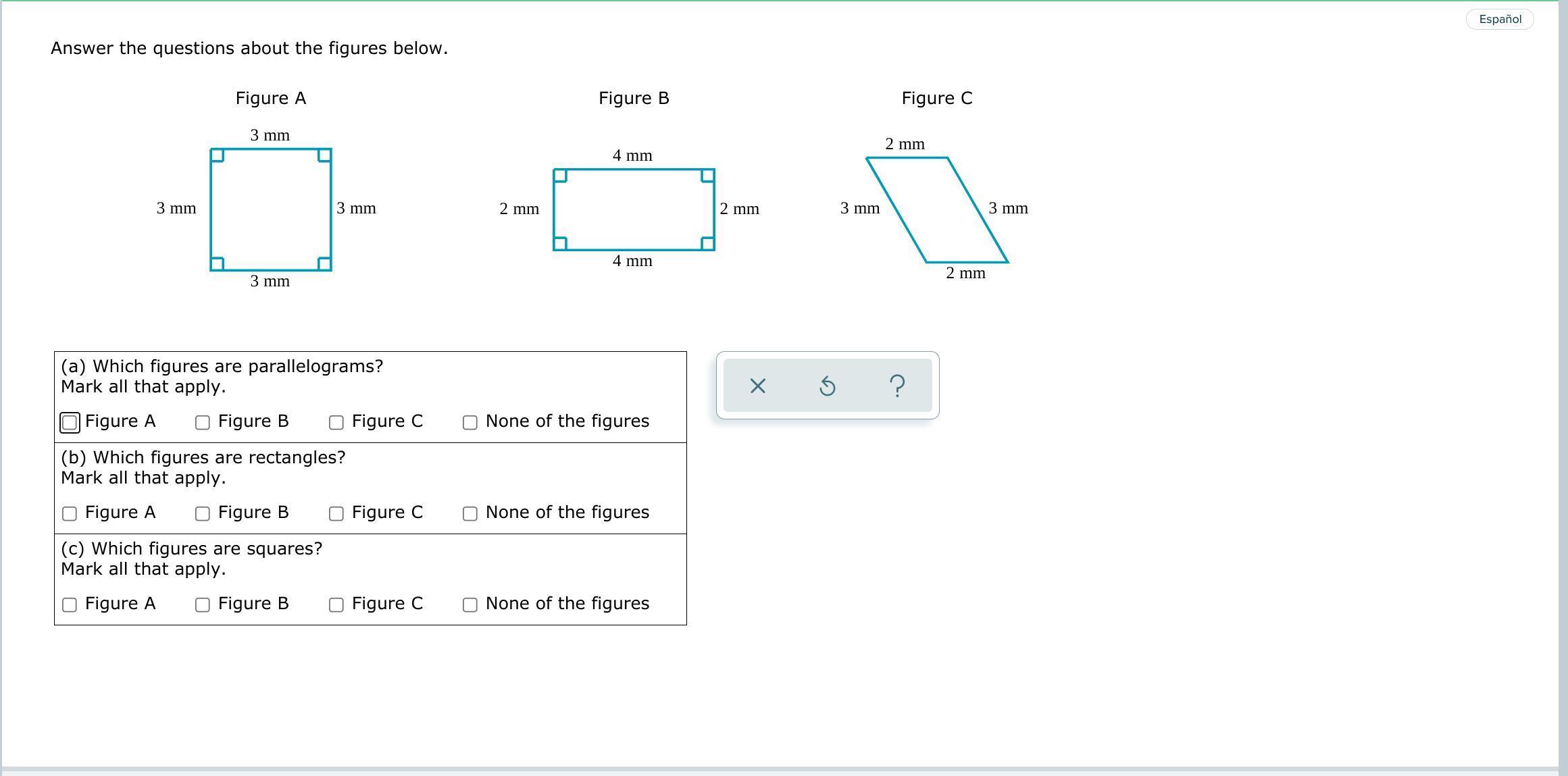This screenshot has height=776, width=1568.
Task: Click the undo arrow icon
Action: [827, 386]
